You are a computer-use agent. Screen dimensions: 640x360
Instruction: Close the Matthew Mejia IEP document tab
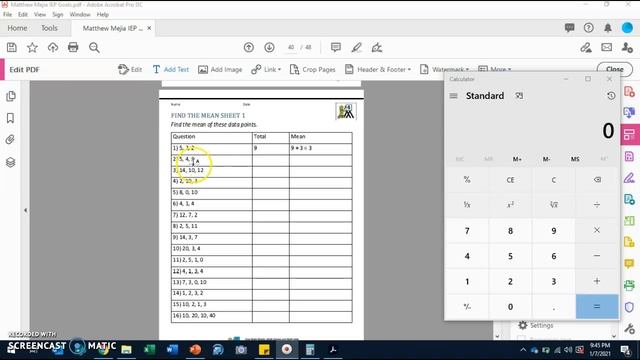pyautogui.click(x=149, y=28)
